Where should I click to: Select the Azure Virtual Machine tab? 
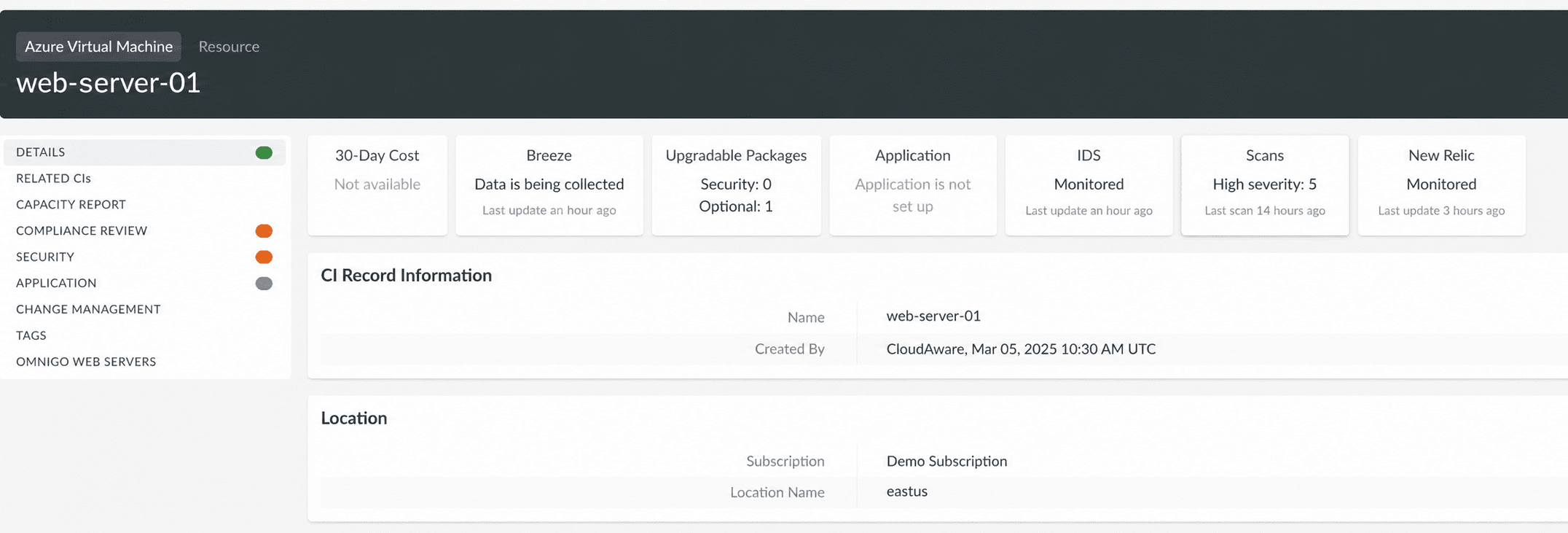point(98,47)
